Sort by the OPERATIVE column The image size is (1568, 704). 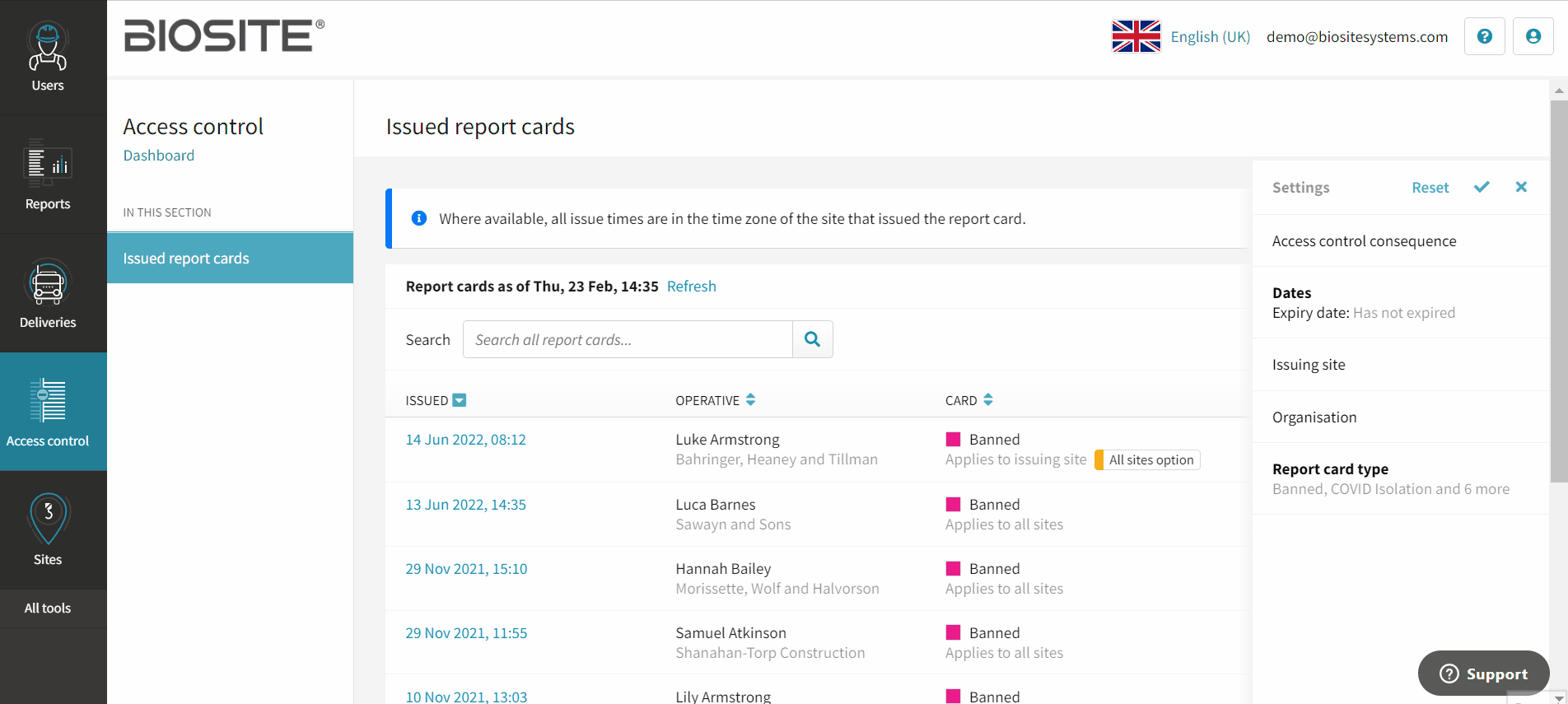pos(750,399)
